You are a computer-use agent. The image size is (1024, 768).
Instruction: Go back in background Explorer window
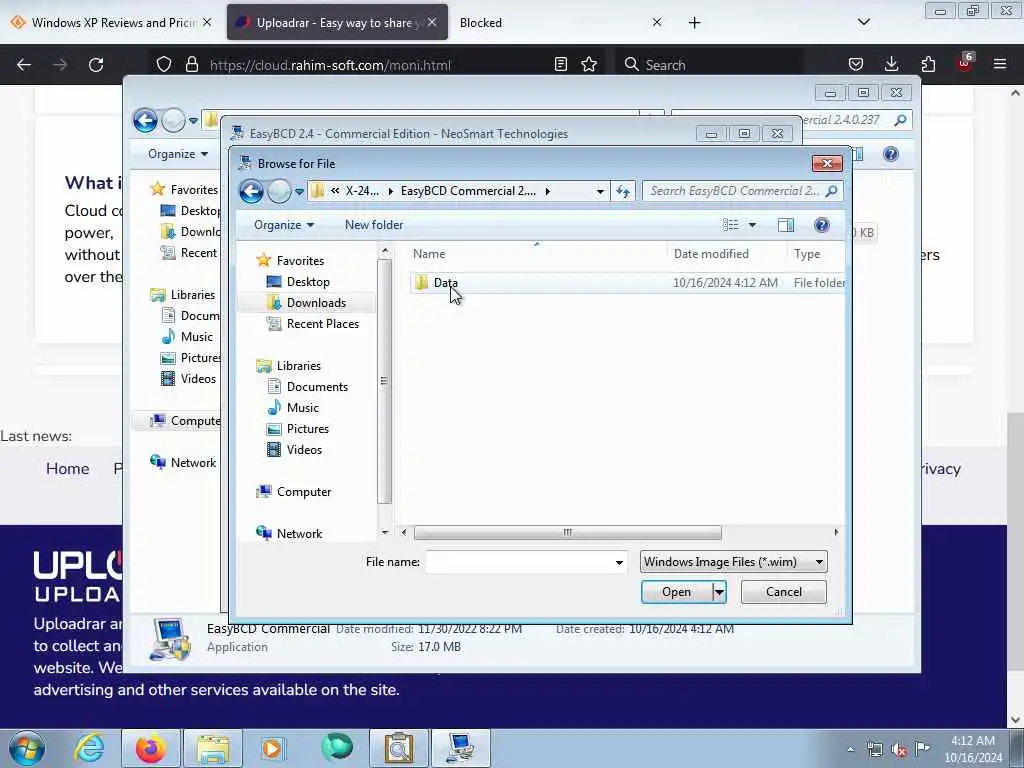click(145, 121)
